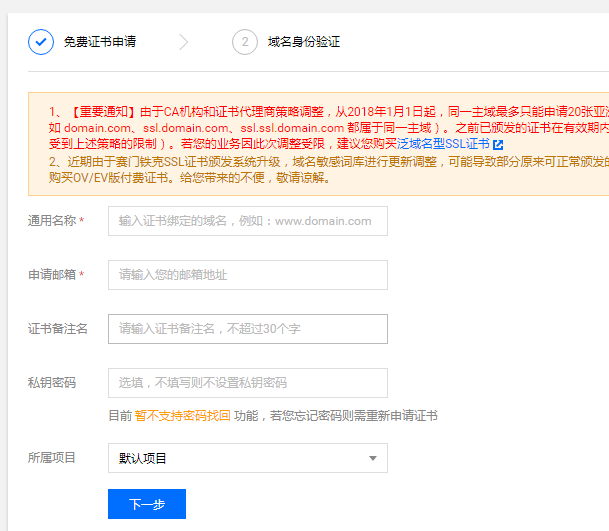
Task: Open the 泛域名型SSL证书 link
Action: pyautogui.click(x=443, y=144)
